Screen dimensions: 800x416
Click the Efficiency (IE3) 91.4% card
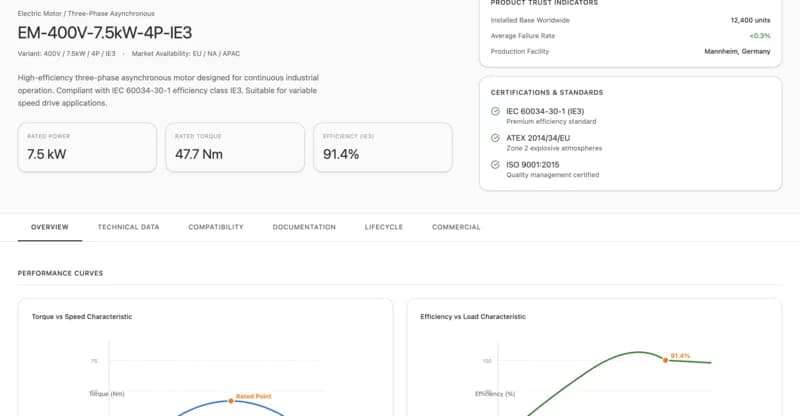click(x=381, y=148)
